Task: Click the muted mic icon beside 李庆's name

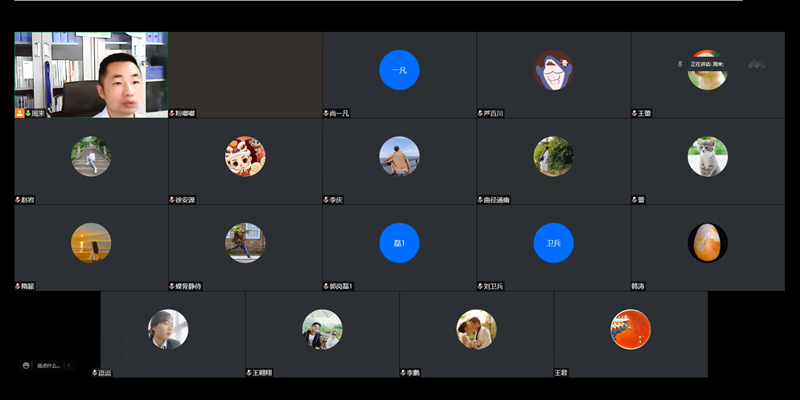Action: click(326, 200)
